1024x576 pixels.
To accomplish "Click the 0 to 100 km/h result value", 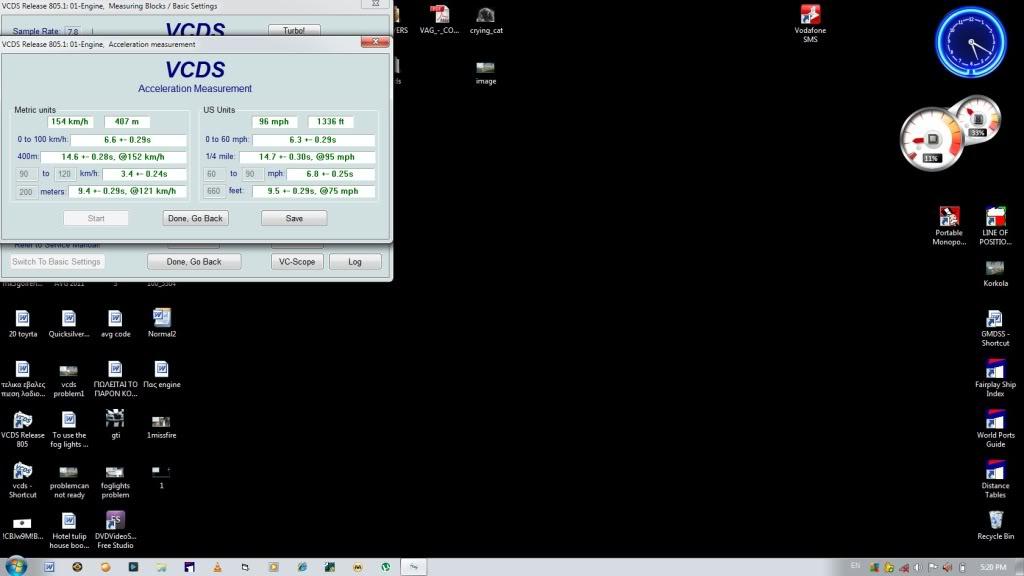I will pyautogui.click(x=128, y=140).
